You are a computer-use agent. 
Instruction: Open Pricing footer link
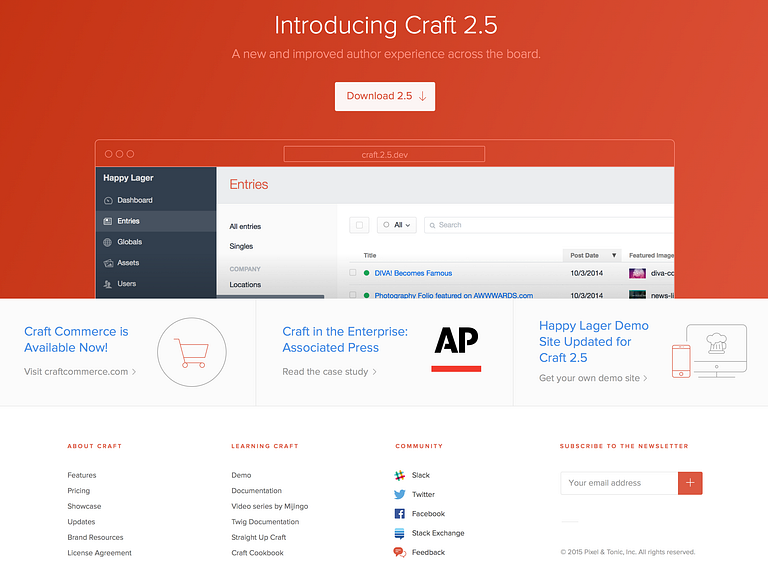click(78, 491)
